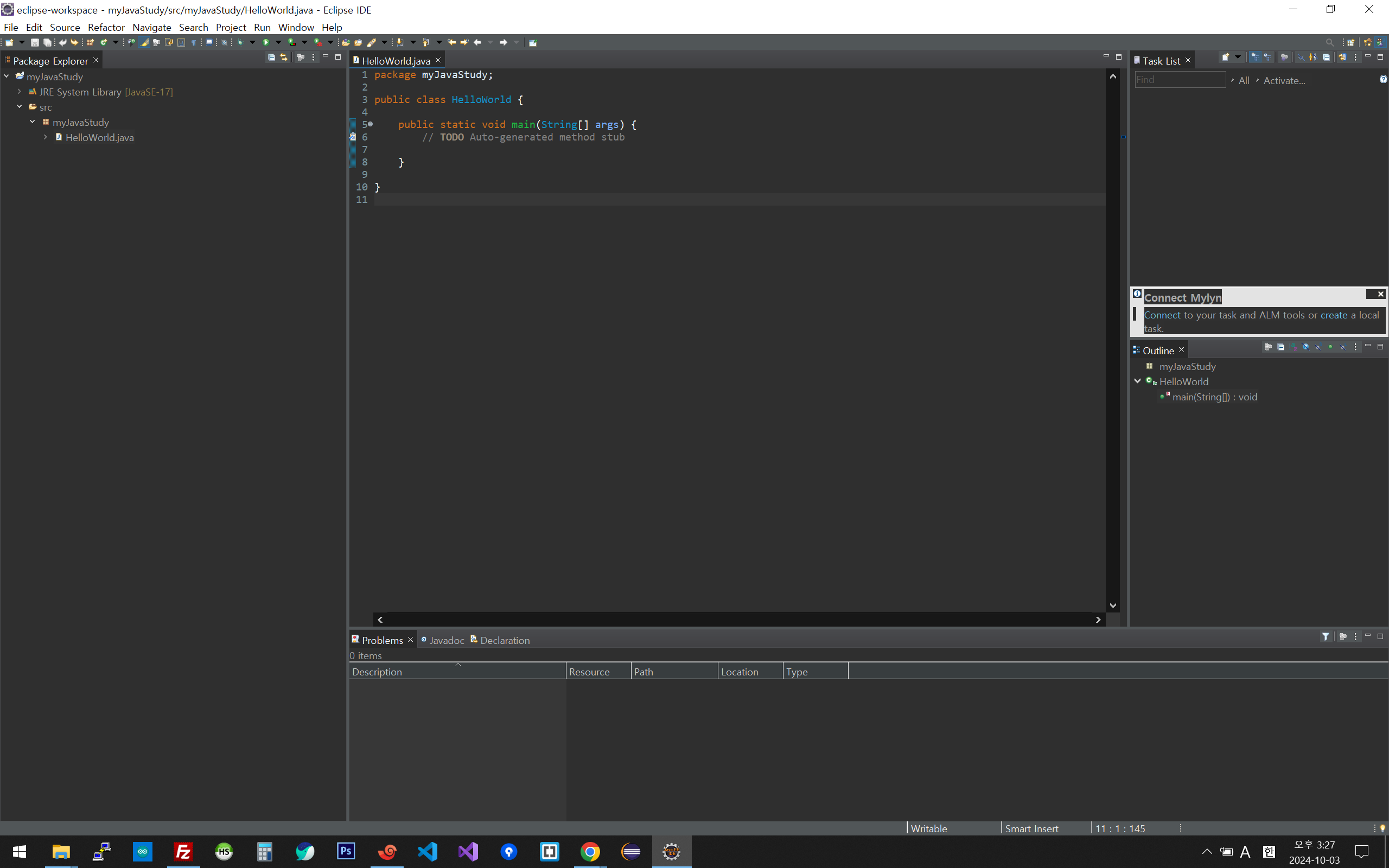Click the Save toolbar icon
Viewport: 1389px width, 868px height.
pos(35,42)
